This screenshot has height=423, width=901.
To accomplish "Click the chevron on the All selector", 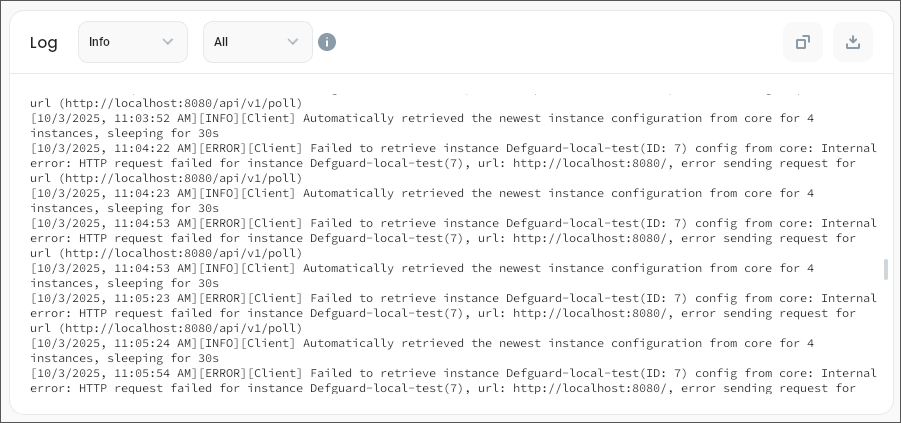I will click(293, 42).
